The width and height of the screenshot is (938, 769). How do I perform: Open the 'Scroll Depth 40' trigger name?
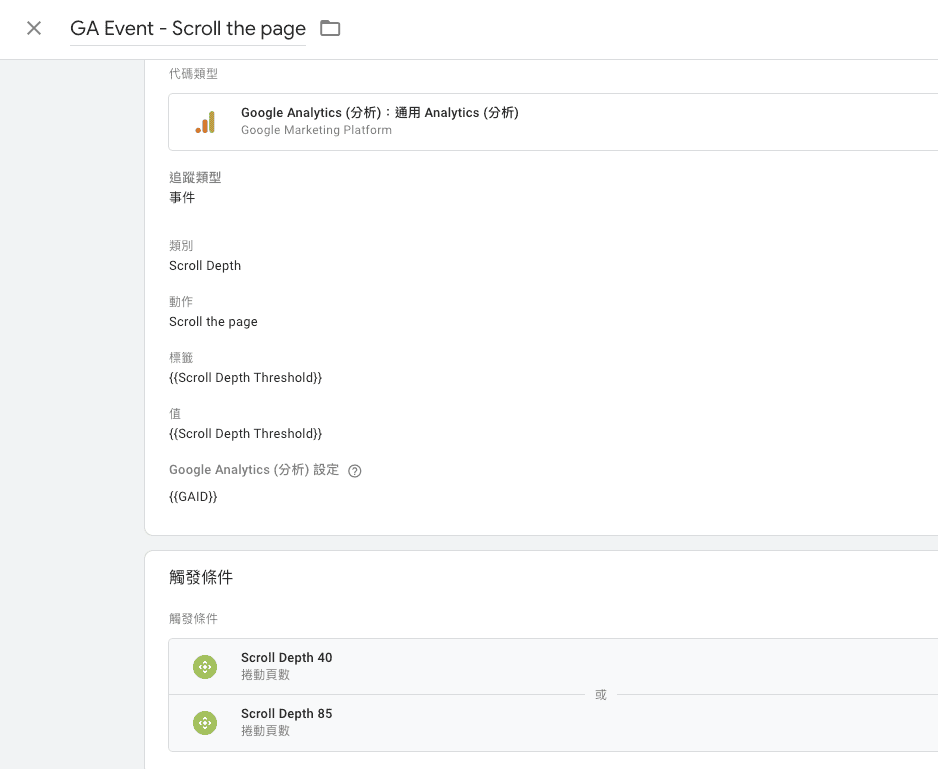click(286, 658)
